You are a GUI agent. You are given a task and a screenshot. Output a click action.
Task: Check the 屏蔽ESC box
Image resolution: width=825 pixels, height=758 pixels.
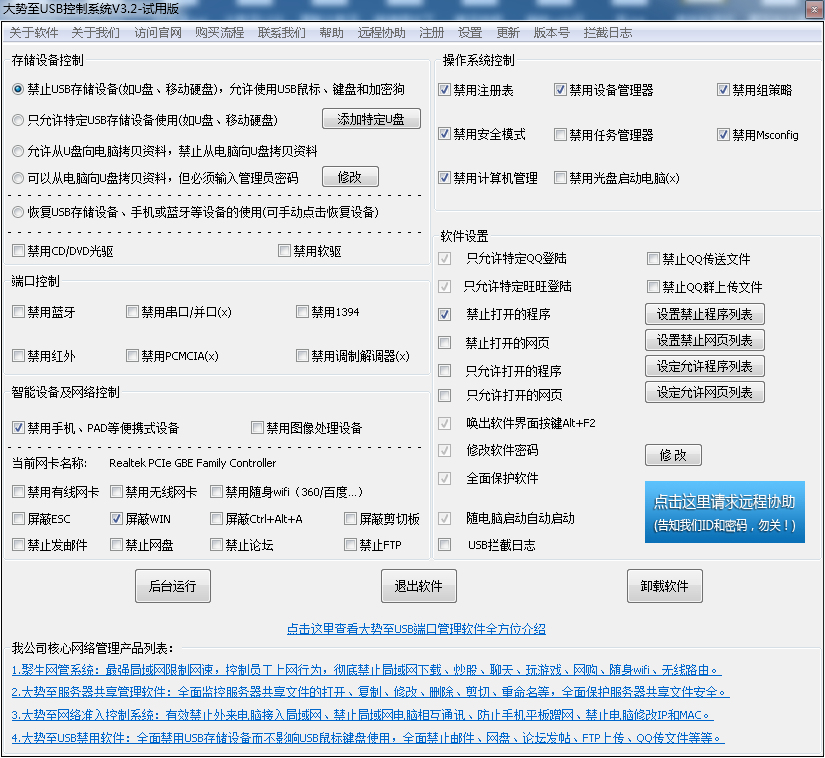click(x=18, y=519)
